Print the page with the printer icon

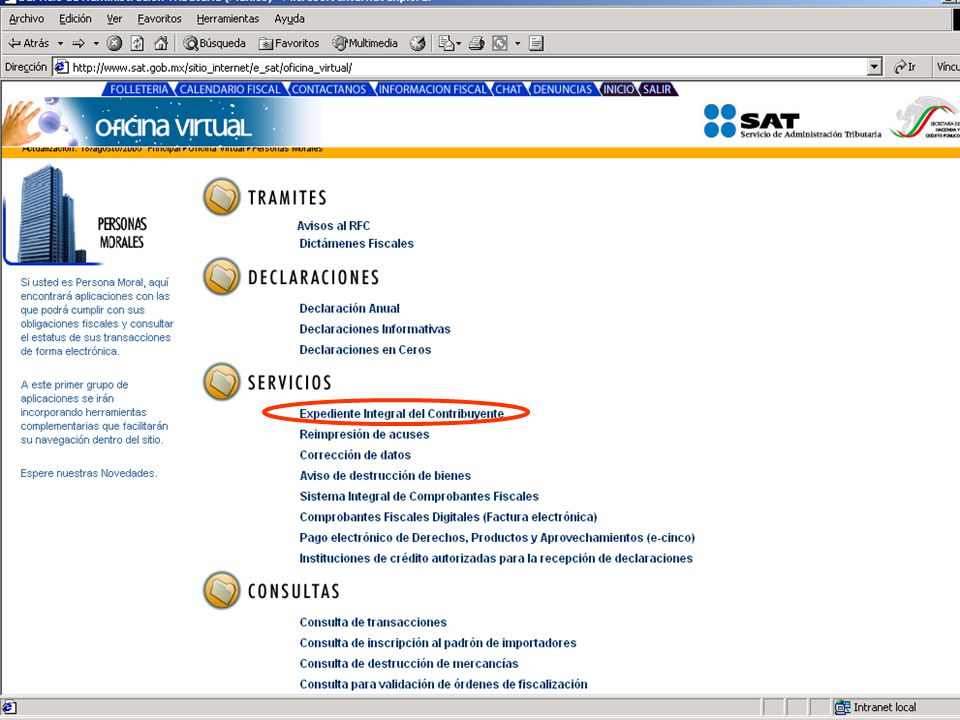[476, 43]
